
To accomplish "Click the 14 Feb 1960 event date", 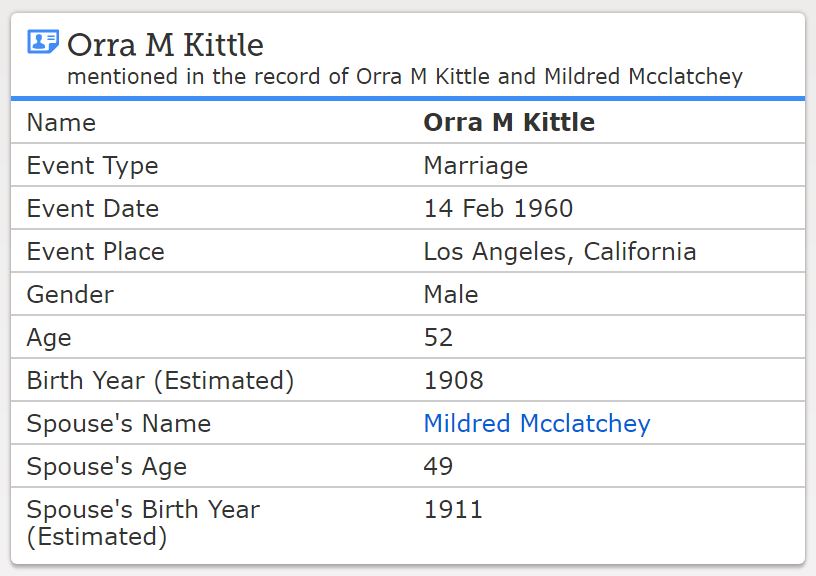I will pyautogui.click(x=498, y=208).
